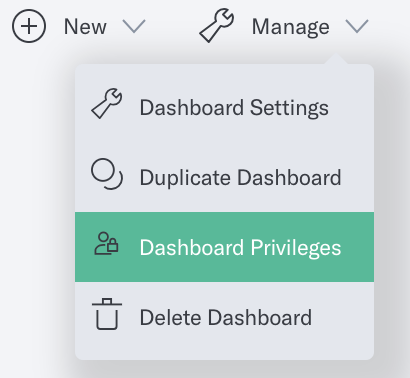Click the "Delete Dashboard" text label
410x378 pixels.
(226, 317)
